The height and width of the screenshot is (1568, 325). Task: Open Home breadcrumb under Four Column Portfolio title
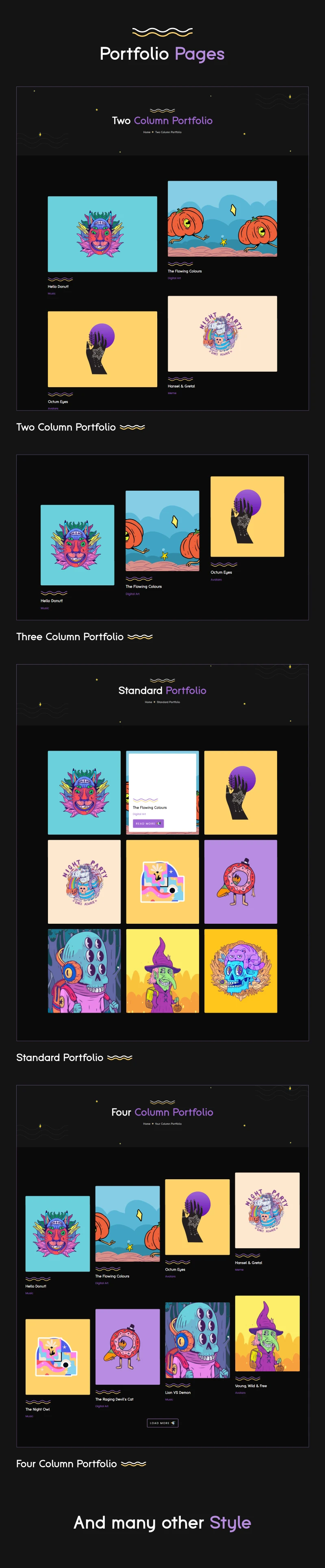tap(147, 1124)
